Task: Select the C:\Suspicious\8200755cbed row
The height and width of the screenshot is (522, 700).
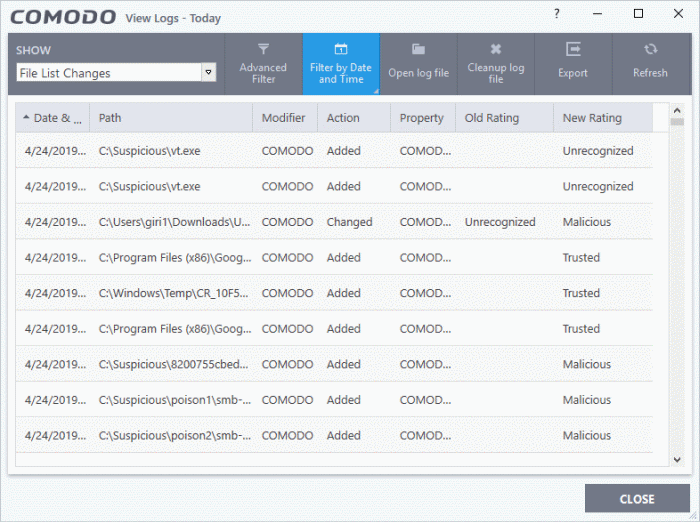Action: 334,364
